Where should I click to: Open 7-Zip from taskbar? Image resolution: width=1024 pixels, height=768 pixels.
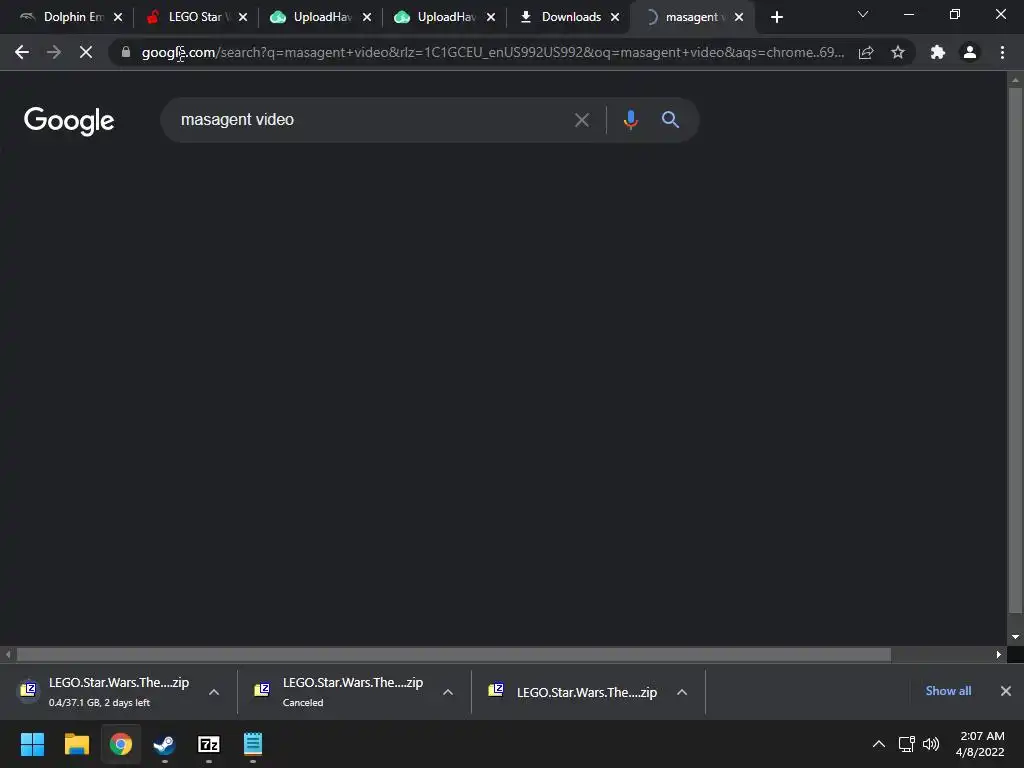coord(208,744)
